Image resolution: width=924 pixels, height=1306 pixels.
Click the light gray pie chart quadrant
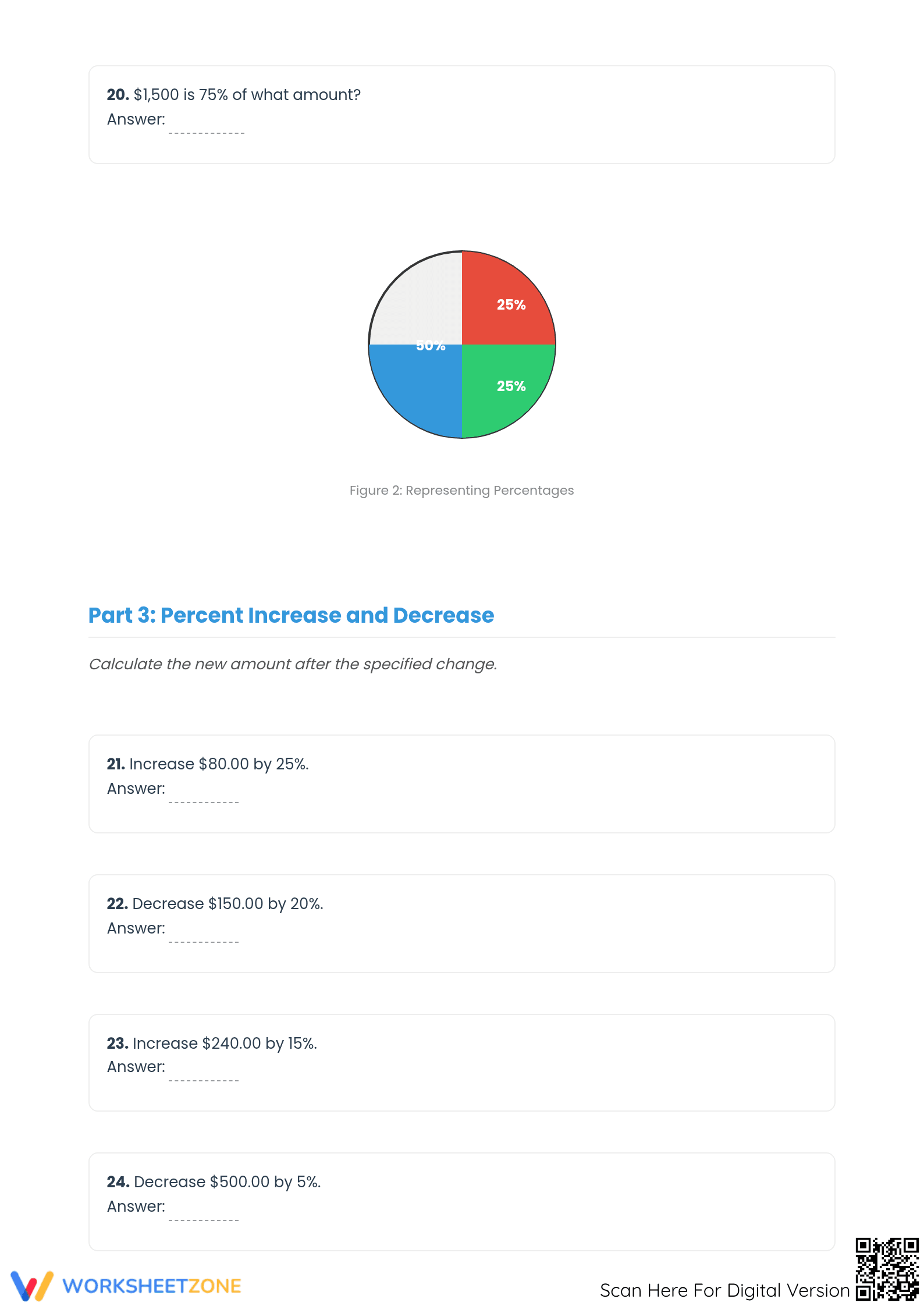pyautogui.click(x=415, y=298)
